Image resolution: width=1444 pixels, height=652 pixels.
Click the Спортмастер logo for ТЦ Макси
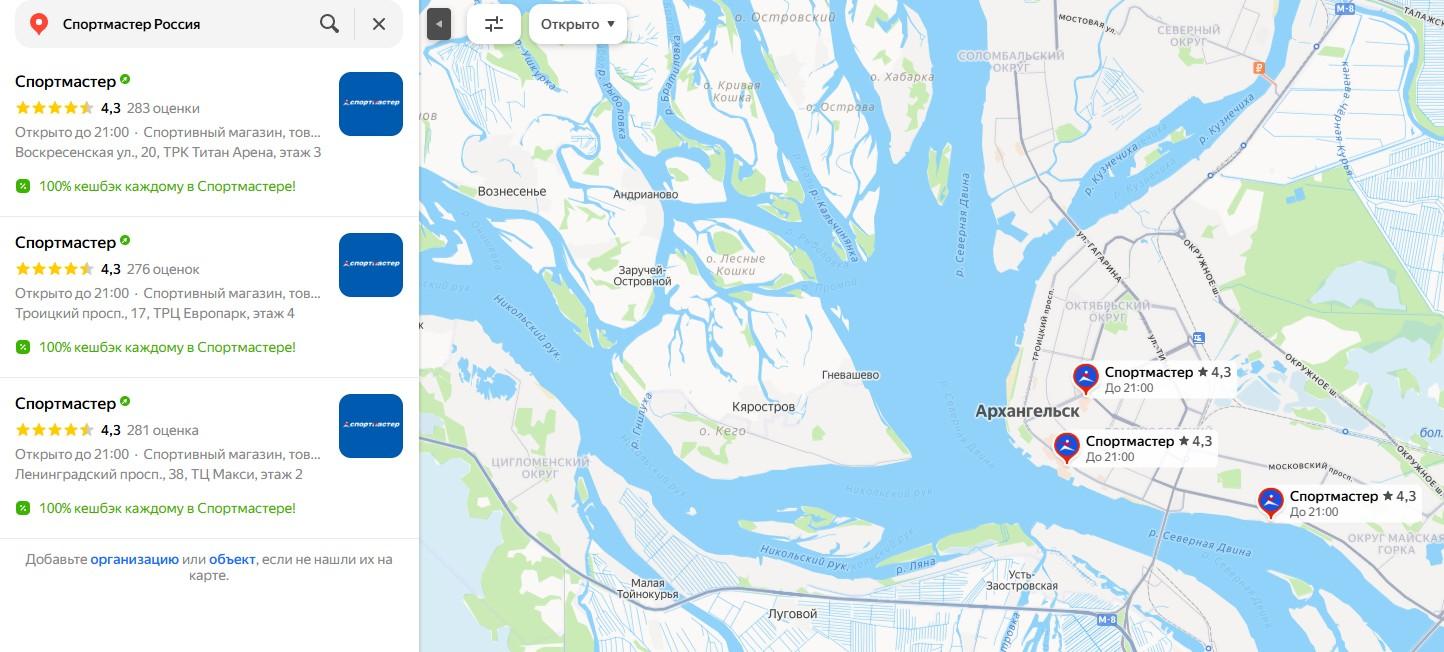tap(371, 426)
